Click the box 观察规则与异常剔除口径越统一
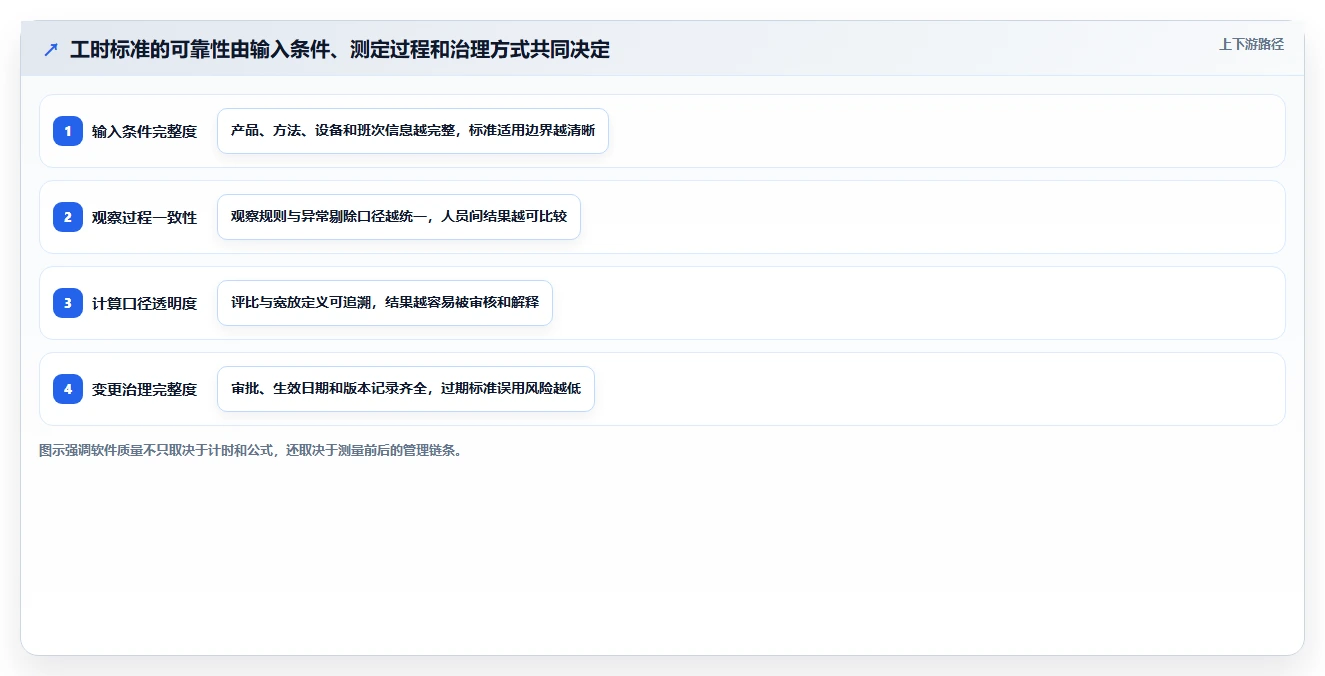The width and height of the screenshot is (1325, 676). pyautogui.click(x=399, y=217)
